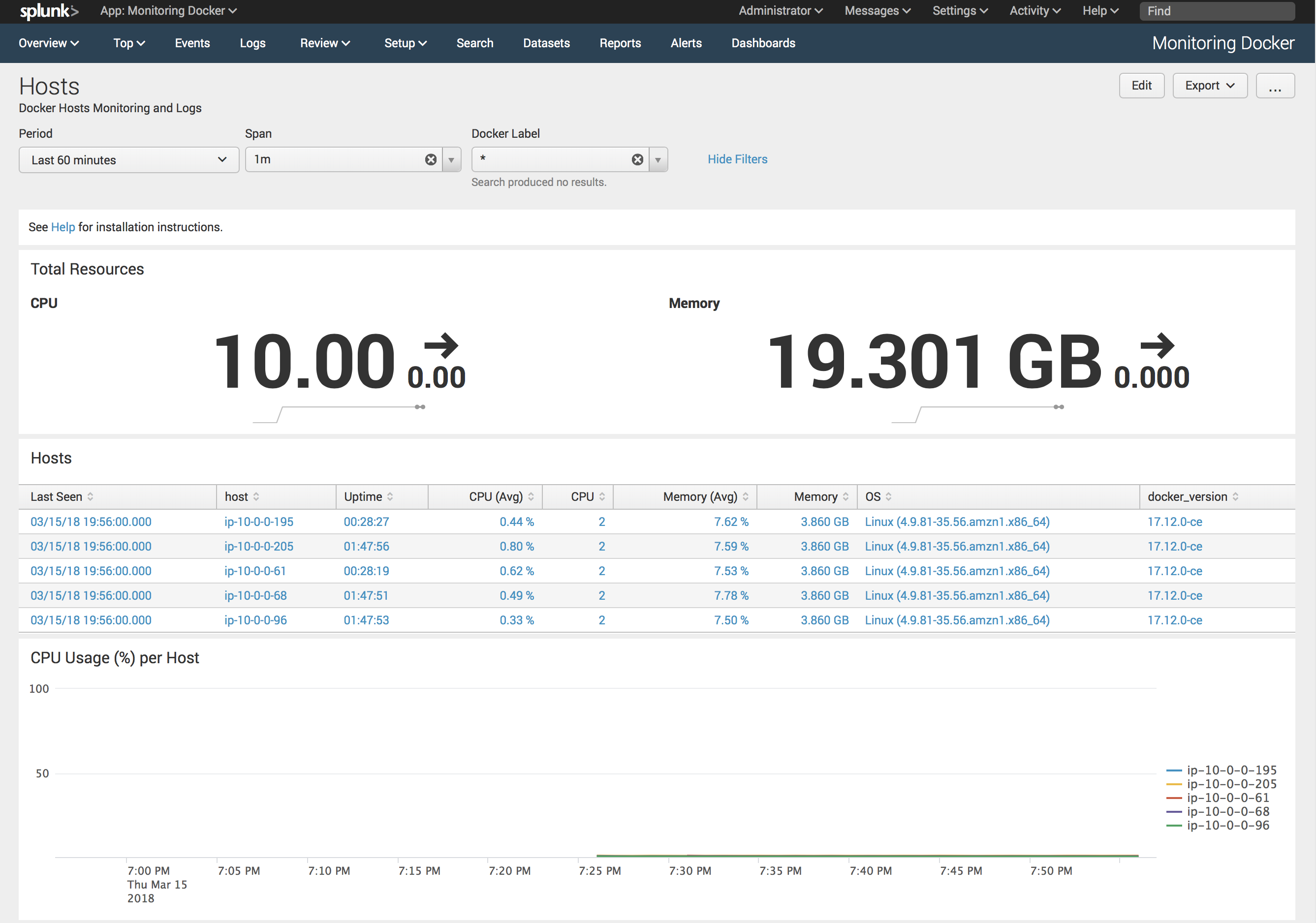Toggle ip-10-0-0-96 legend color swatch
The width and height of the screenshot is (1316, 923).
[x=1174, y=826]
